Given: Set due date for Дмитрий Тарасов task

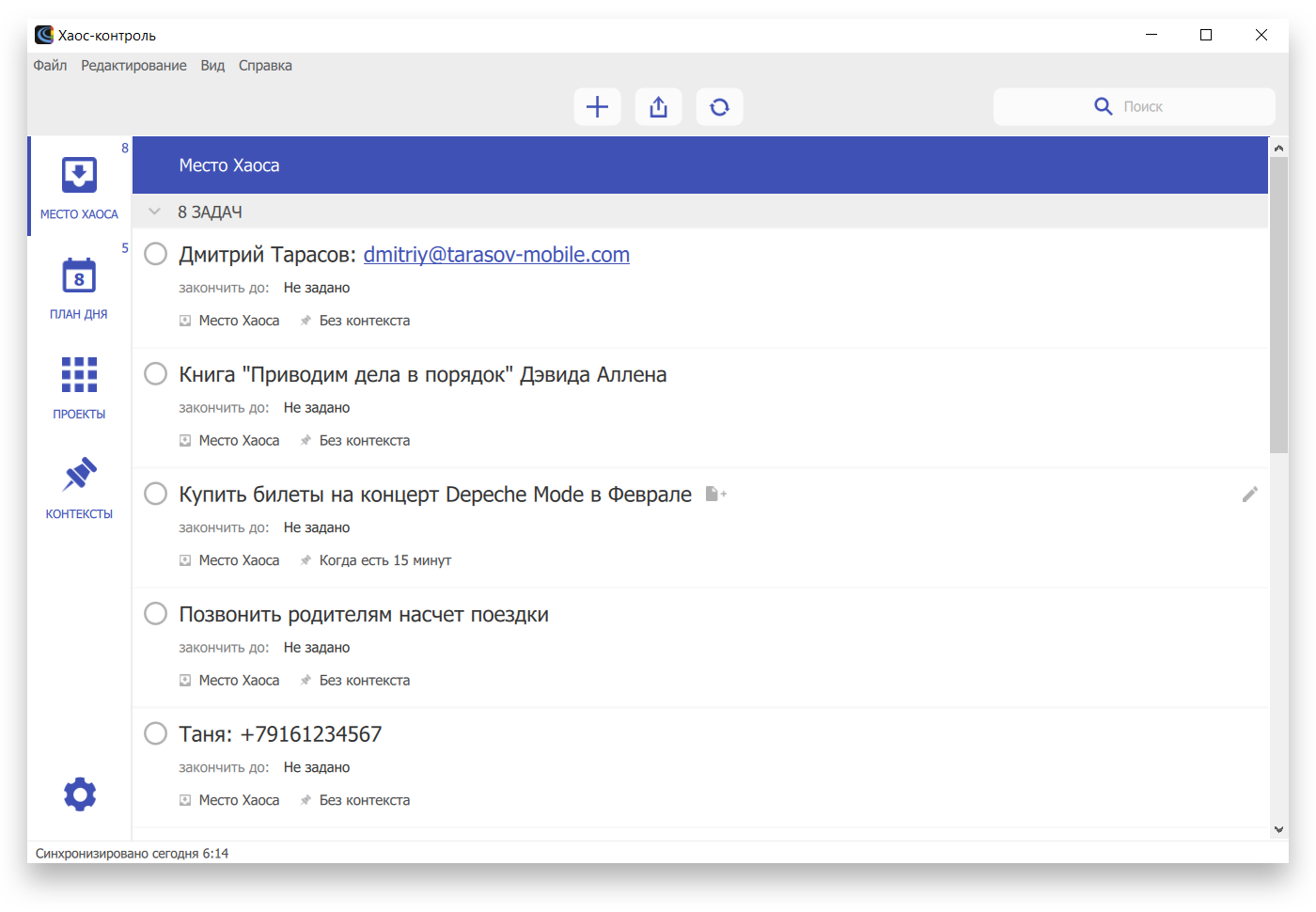Looking at the screenshot, I should [x=317, y=288].
